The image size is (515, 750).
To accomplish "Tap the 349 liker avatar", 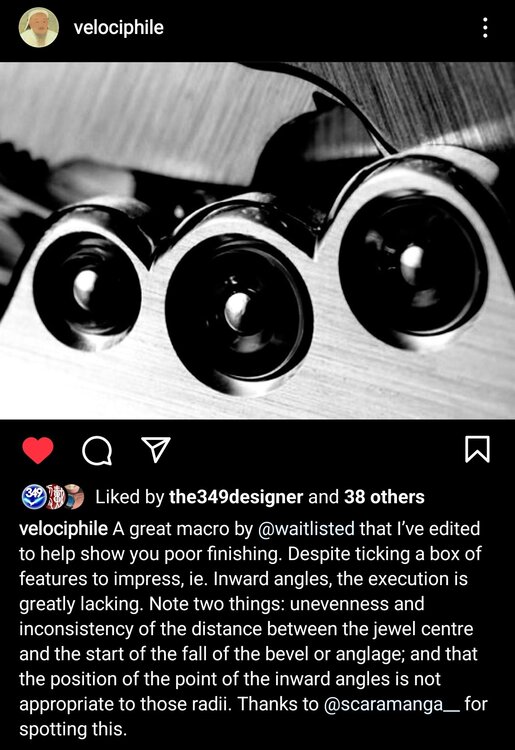I will pos(33,497).
